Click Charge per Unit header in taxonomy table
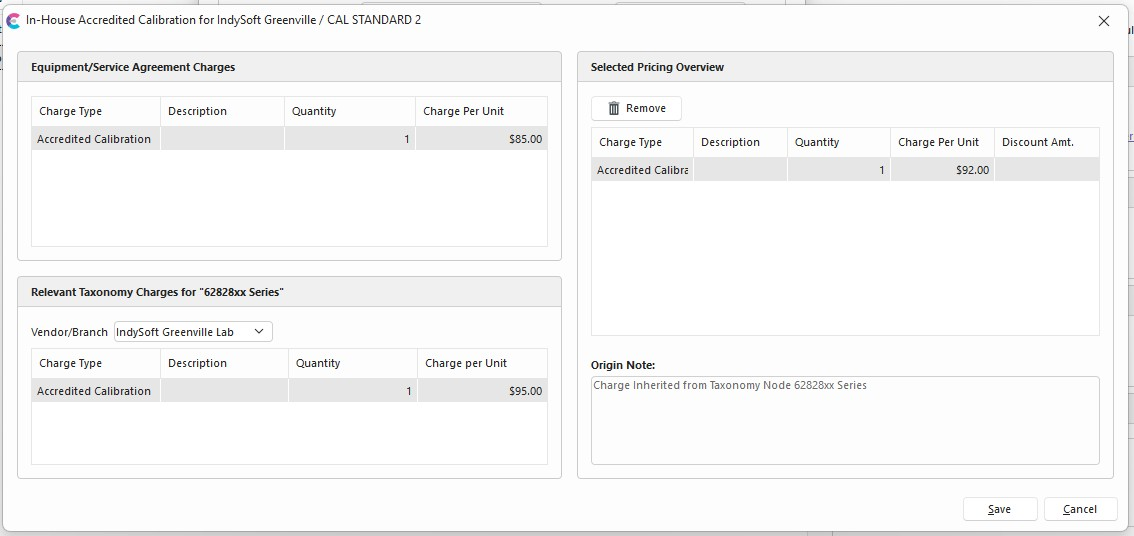The height and width of the screenshot is (536, 1134). pyautogui.click(x=481, y=363)
